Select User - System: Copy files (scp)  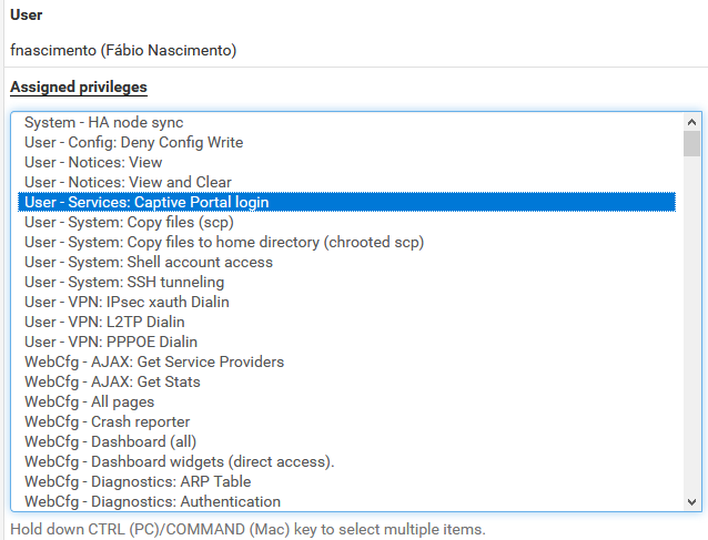(x=347, y=222)
